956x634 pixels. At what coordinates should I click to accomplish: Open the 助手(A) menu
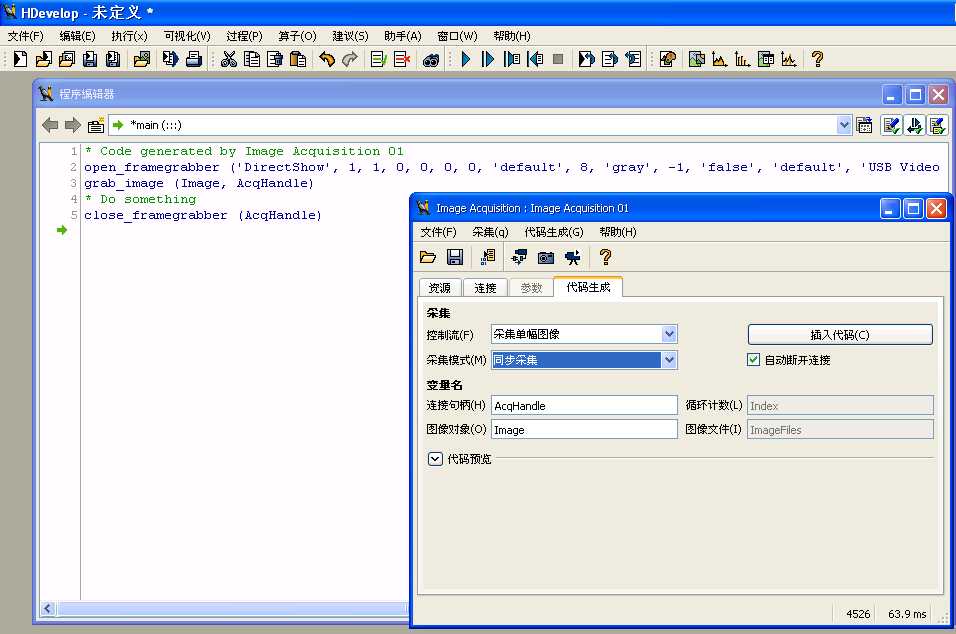(403, 36)
